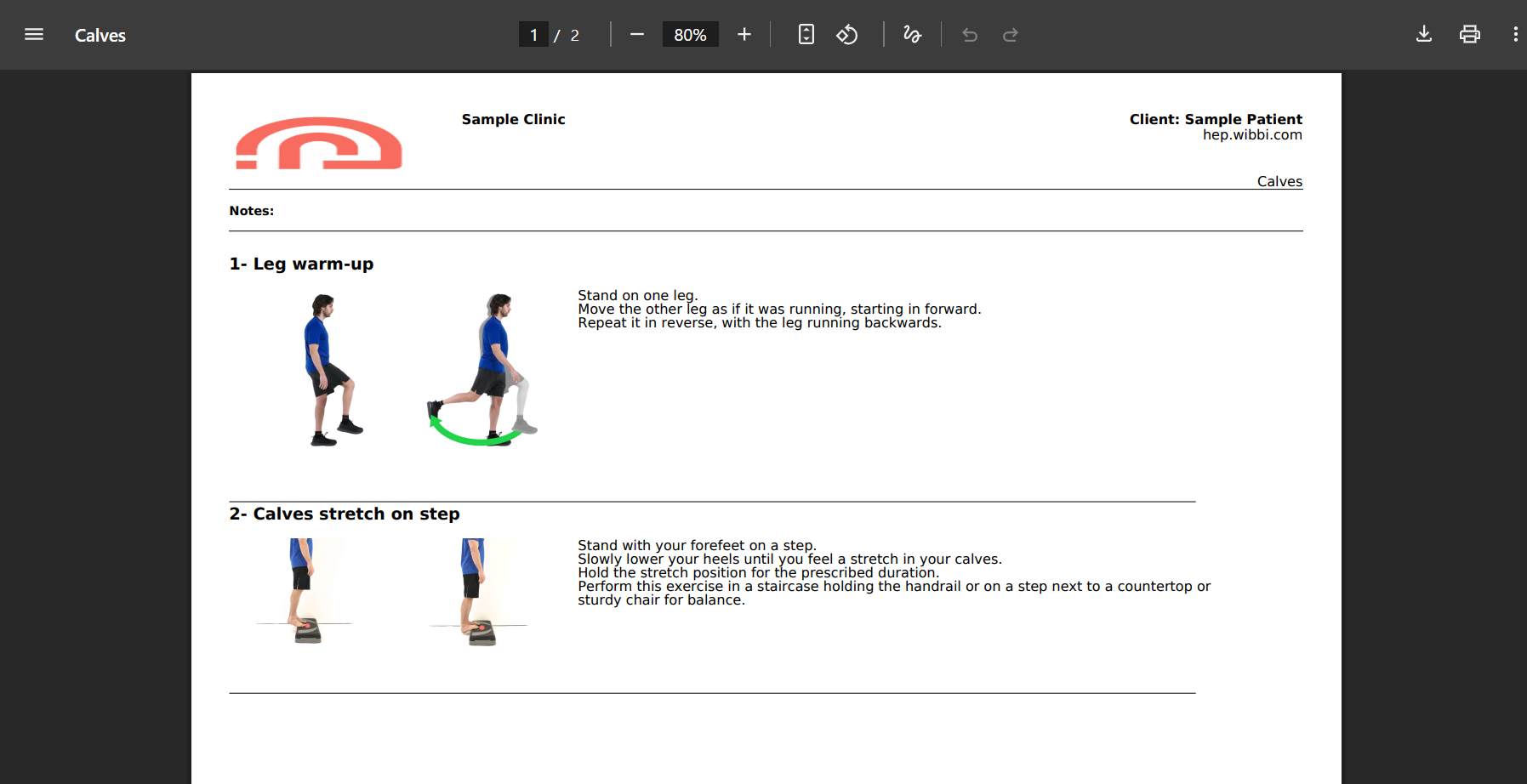Click the 80% zoom level field
The image size is (1527, 784).
tap(690, 35)
